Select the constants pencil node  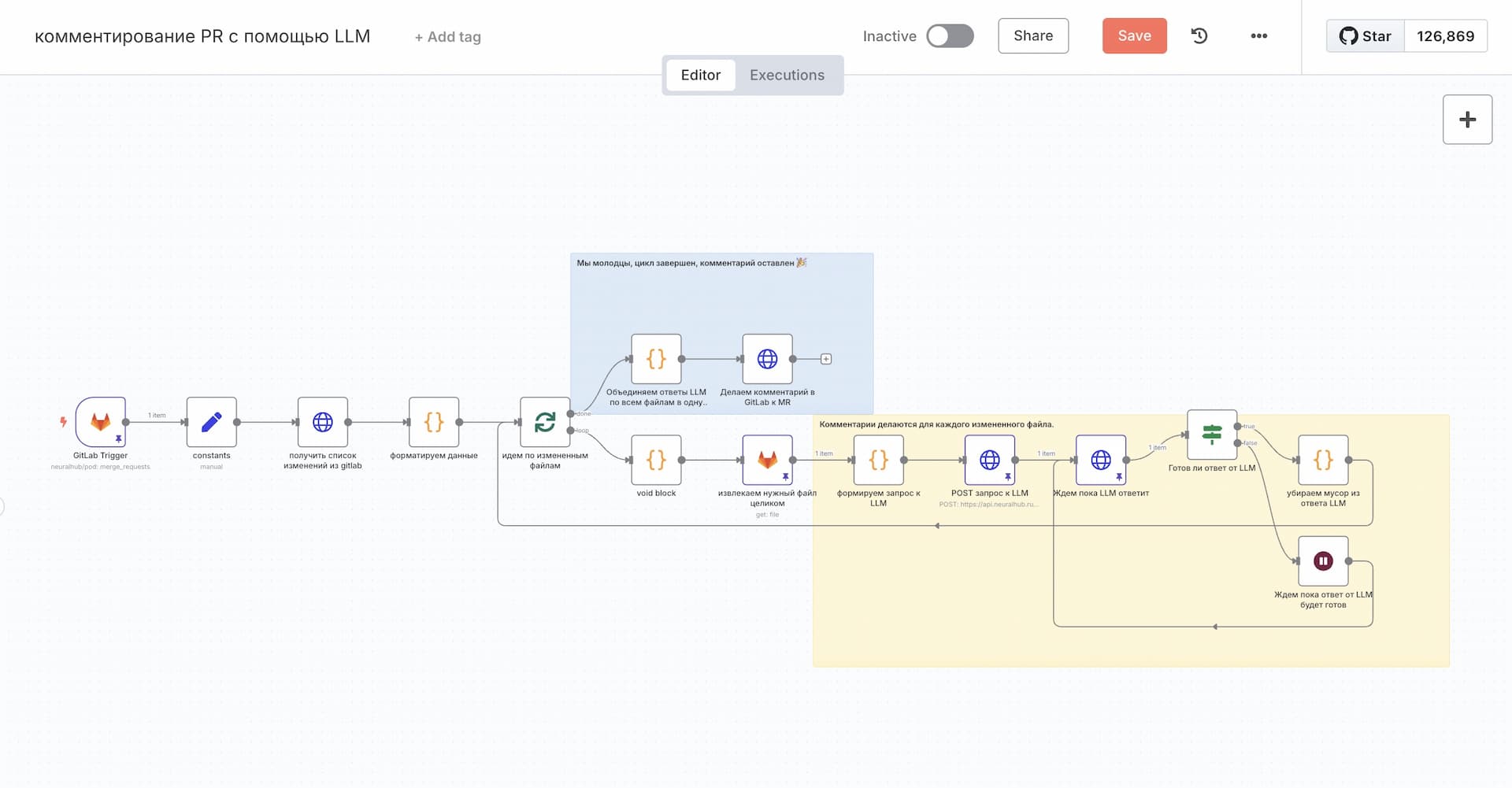211,422
